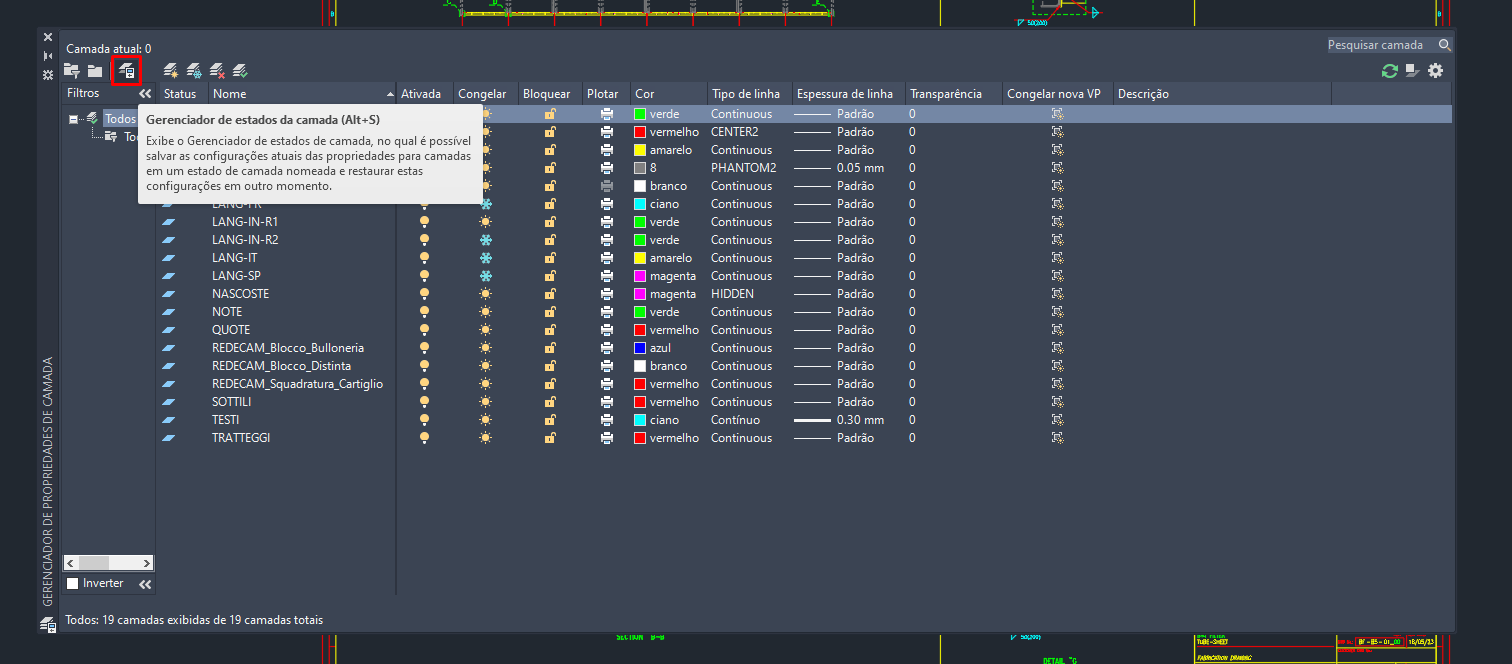This screenshot has width=1512, height=664.
Task: Refresh the layer list
Action: (x=1389, y=70)
